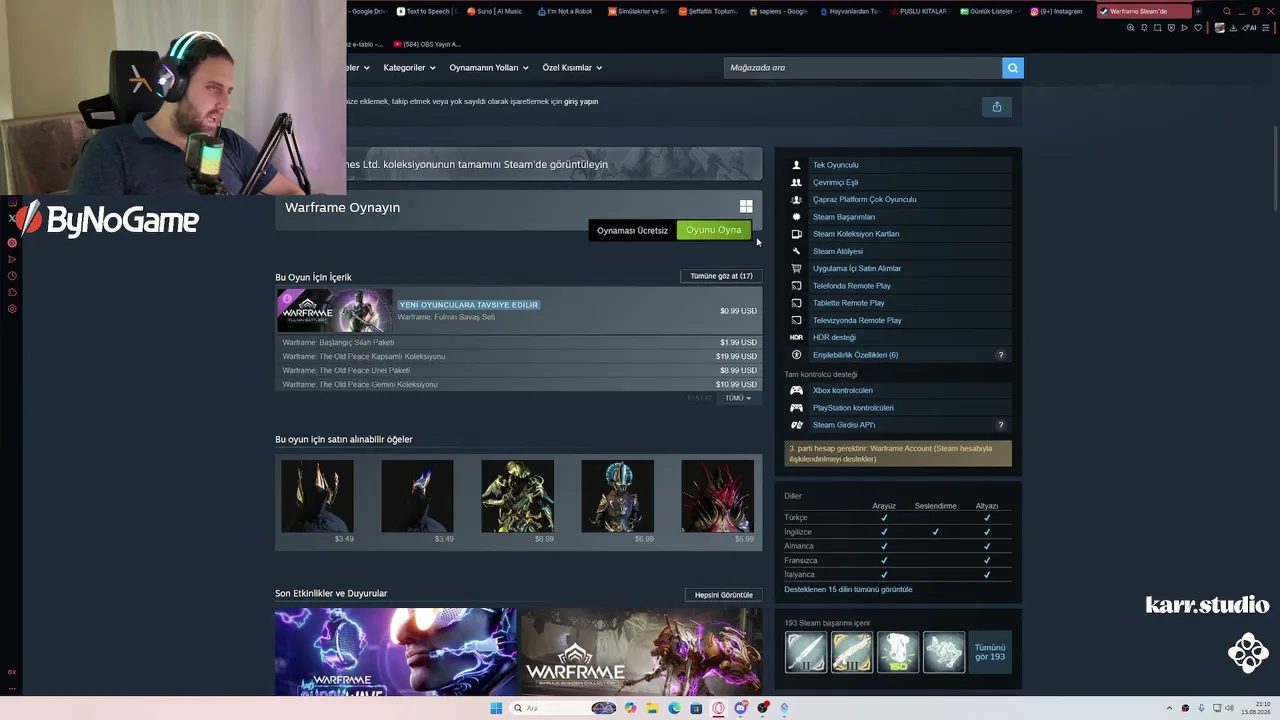This screenshot has width=1280, height=720.
Task: Select Warframe: The Old Peace Ünel Paketi row
Action: [519, 370]
